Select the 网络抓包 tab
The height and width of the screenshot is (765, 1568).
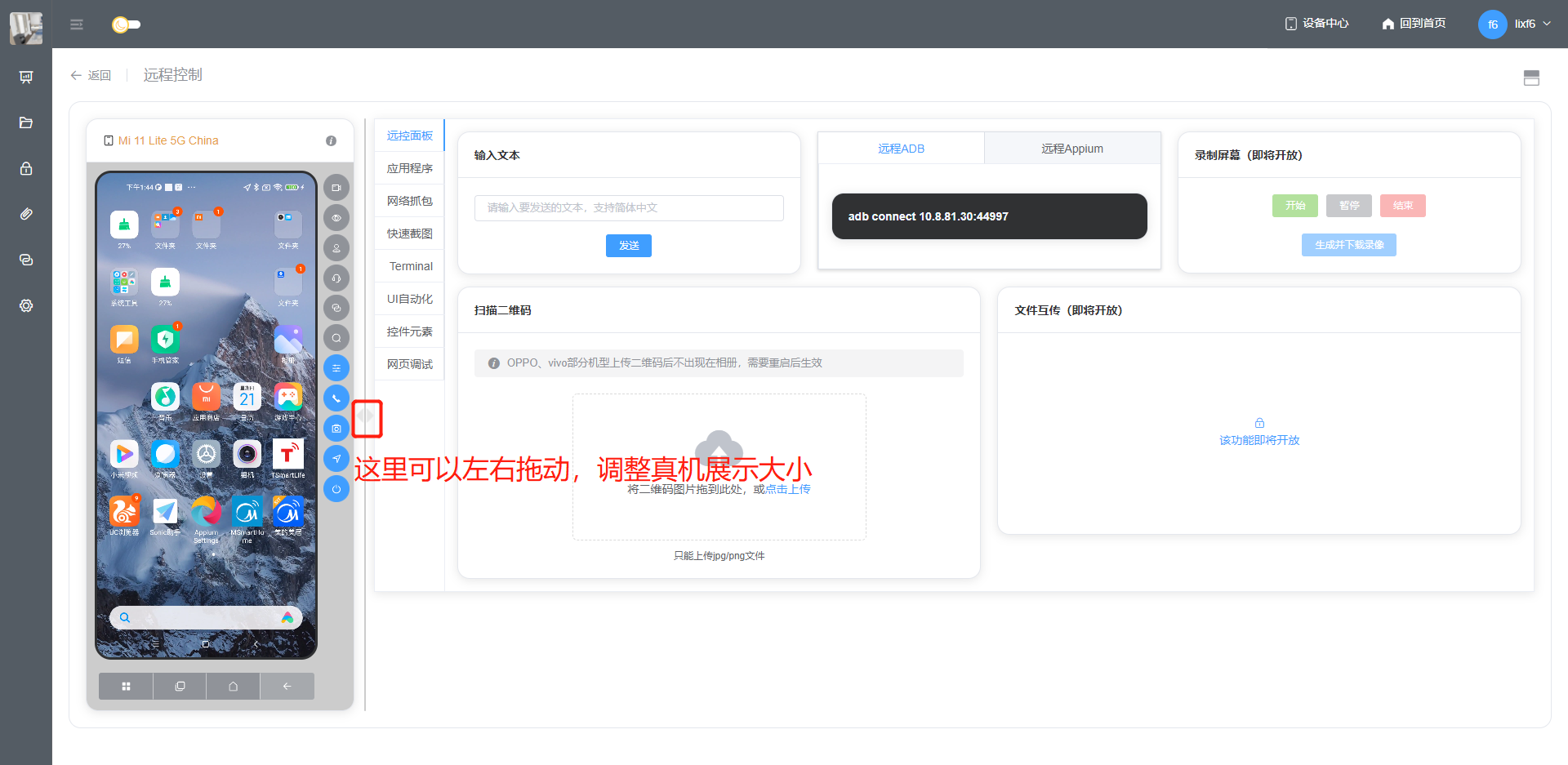tap(410, 201)
